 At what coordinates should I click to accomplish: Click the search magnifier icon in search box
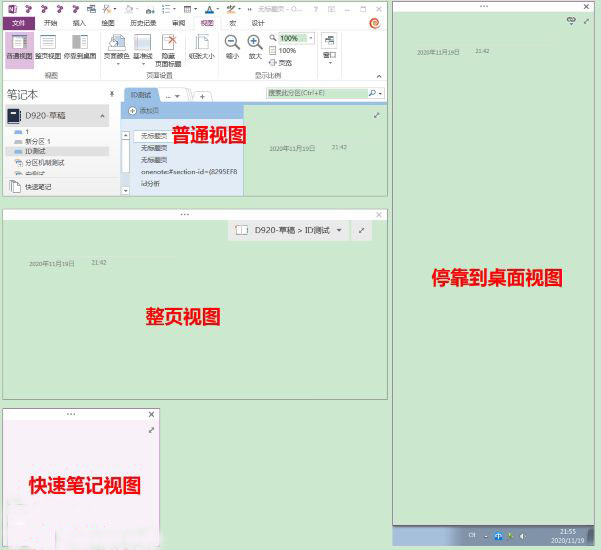click(x=372, y=93)
